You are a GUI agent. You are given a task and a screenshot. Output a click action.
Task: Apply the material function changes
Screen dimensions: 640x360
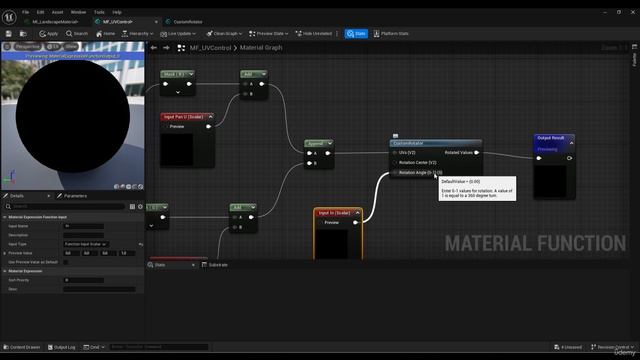pos(49,33)
